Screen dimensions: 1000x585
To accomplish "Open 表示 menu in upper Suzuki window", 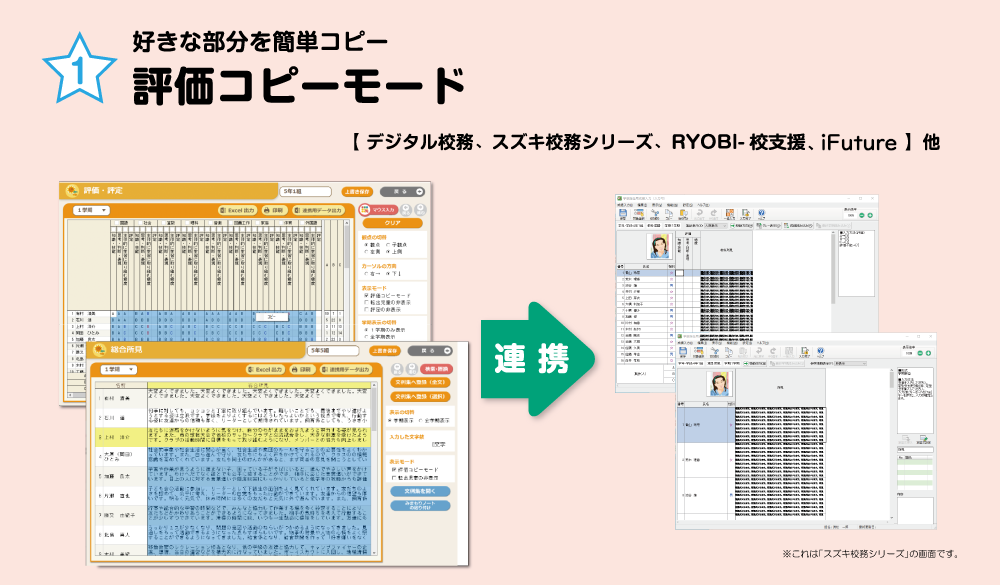I will click(x=657, y=205).
